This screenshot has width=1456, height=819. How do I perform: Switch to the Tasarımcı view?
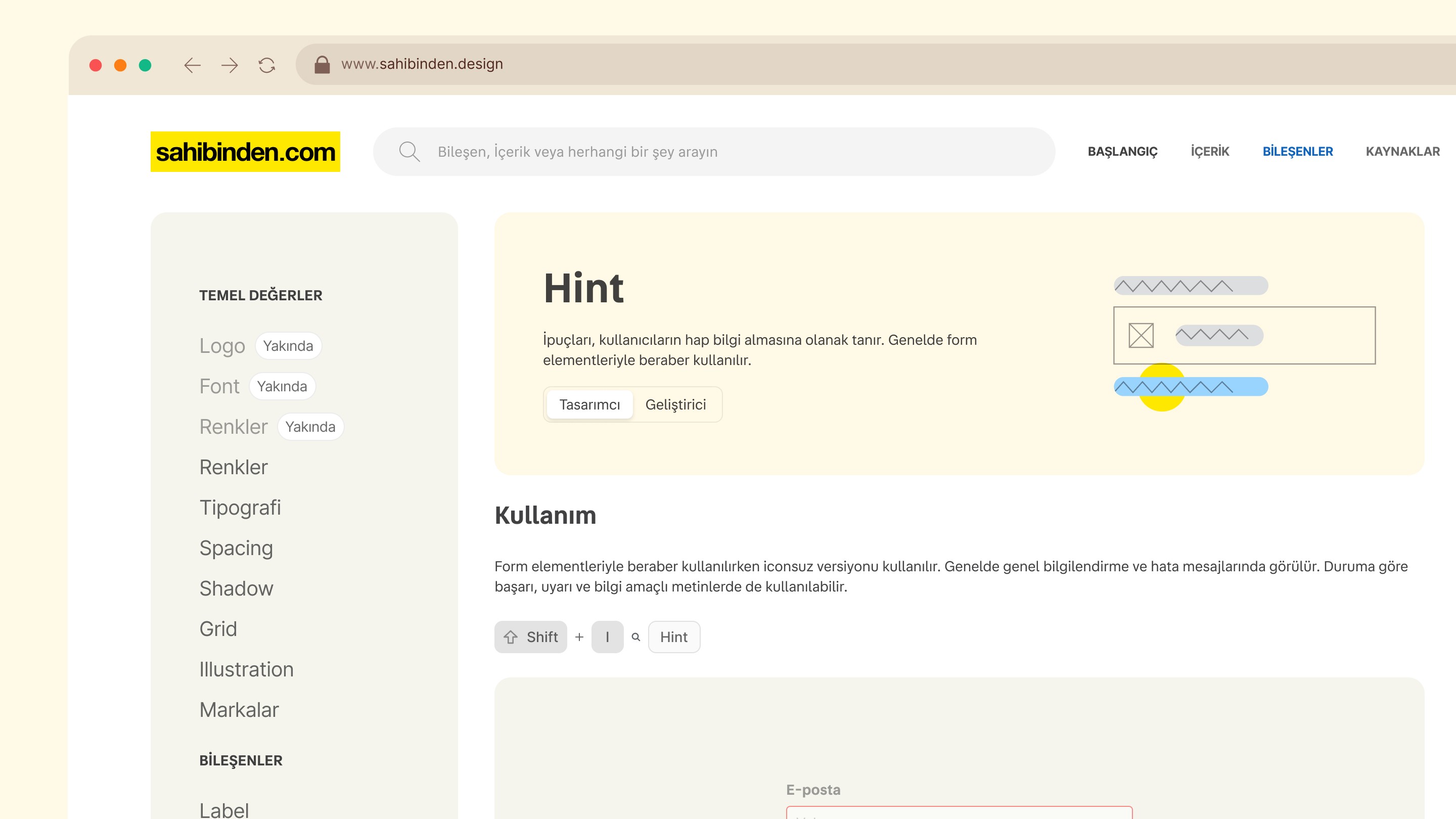coord(589,404)
